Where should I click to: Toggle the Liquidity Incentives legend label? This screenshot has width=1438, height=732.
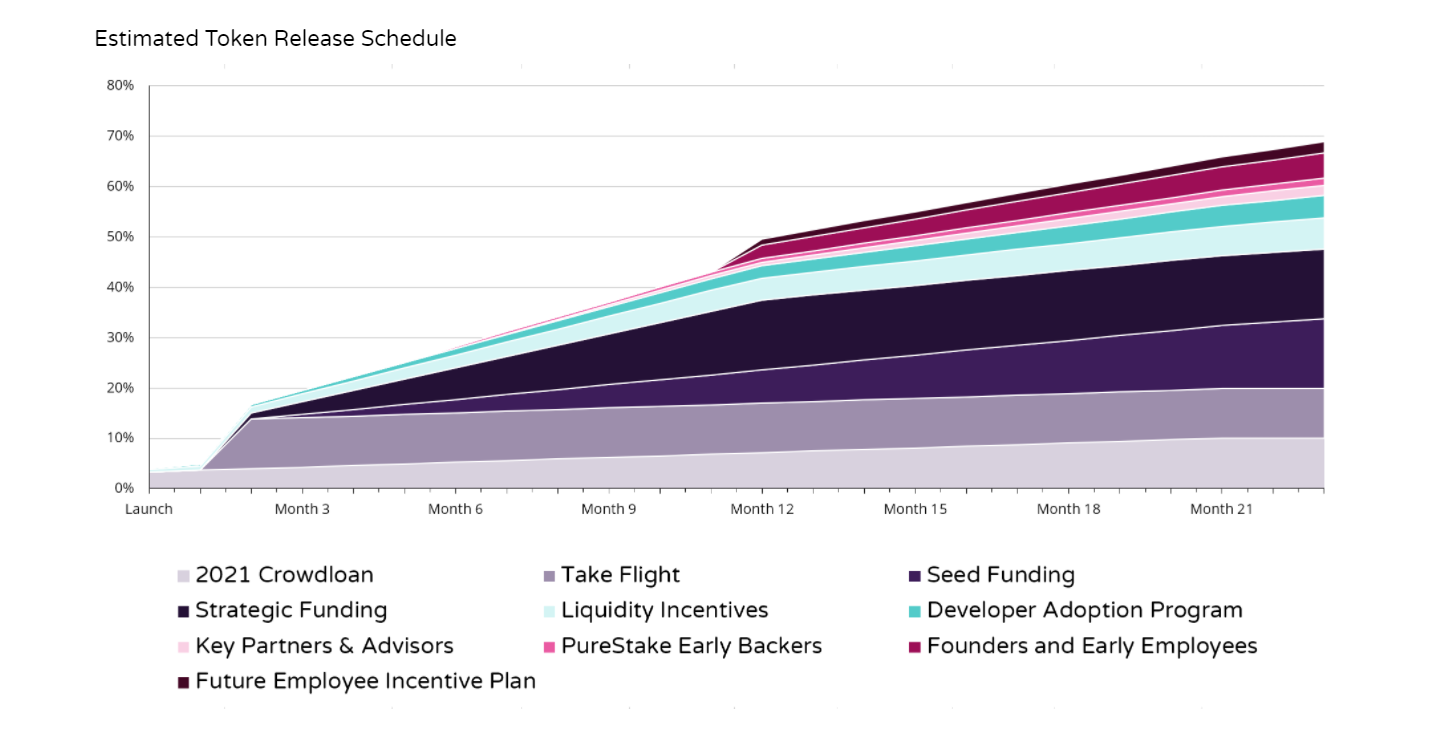pos(664,610)
